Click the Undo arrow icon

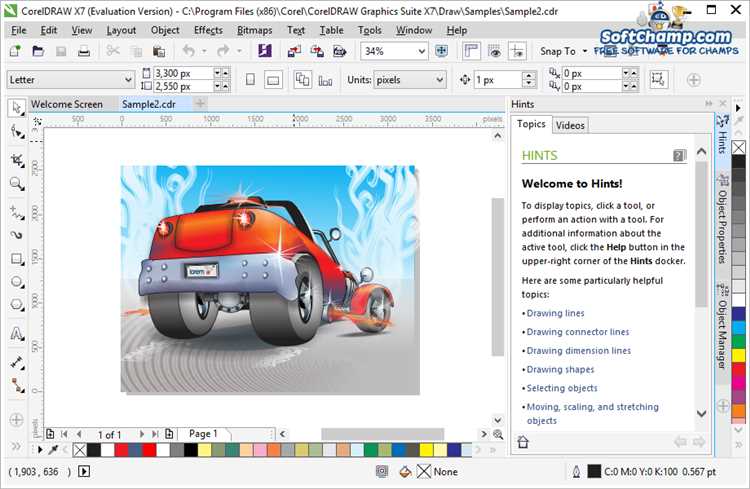pyautogui.click(x=189, y=51)
